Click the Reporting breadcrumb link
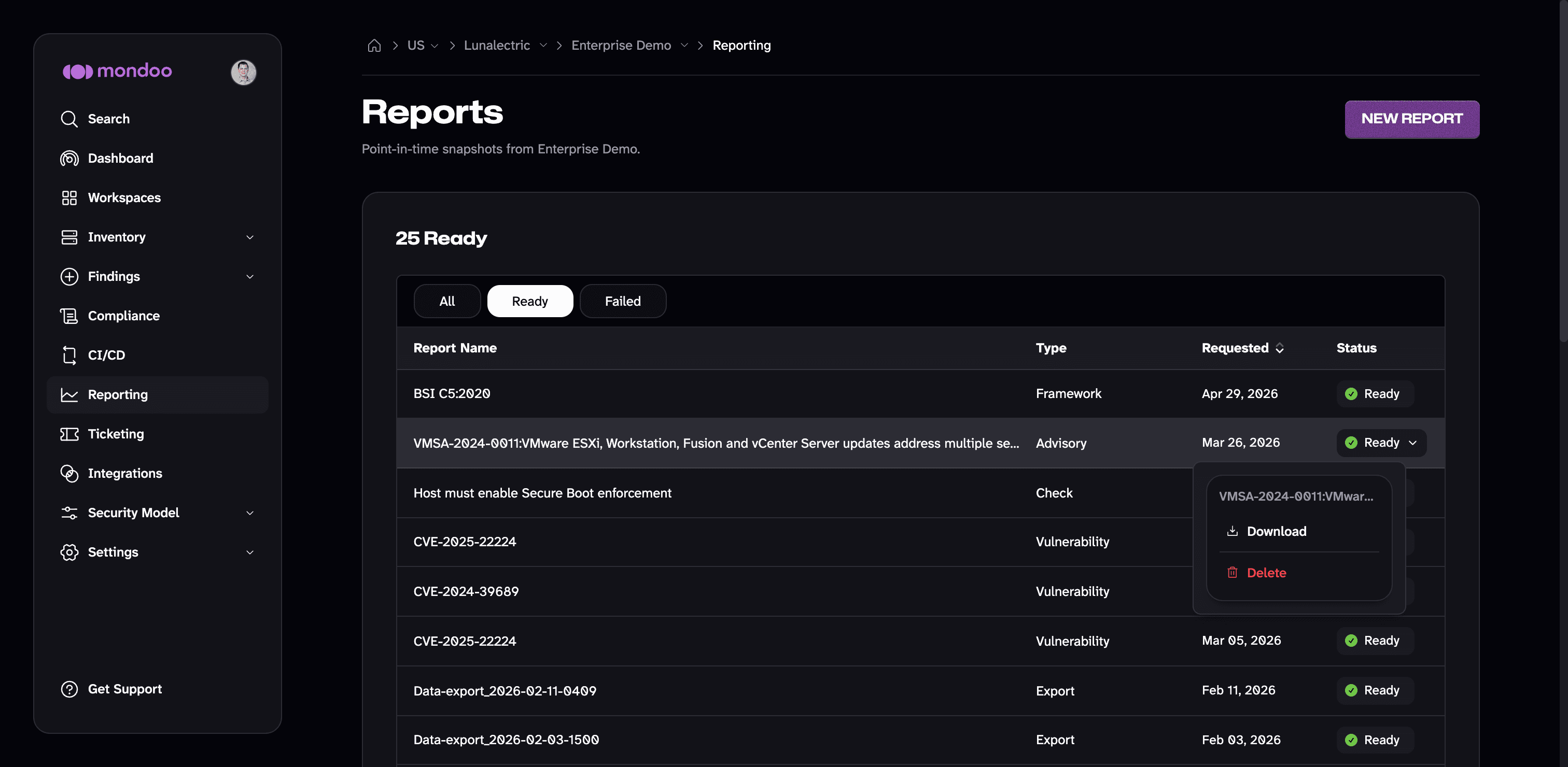Image resolution: width=1568 pixels, height=767 pixels. [x=741, y=46]
